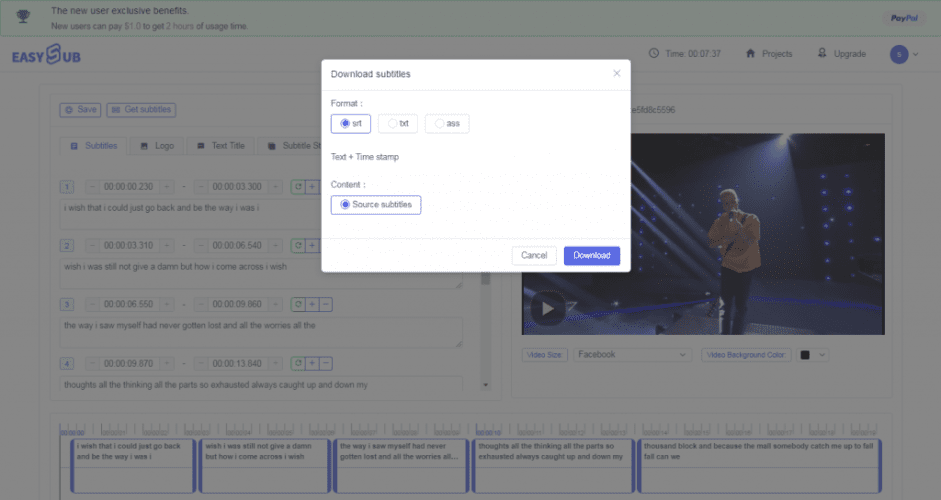Open video background color picker

pyautogui.click(x=813, y=354)
